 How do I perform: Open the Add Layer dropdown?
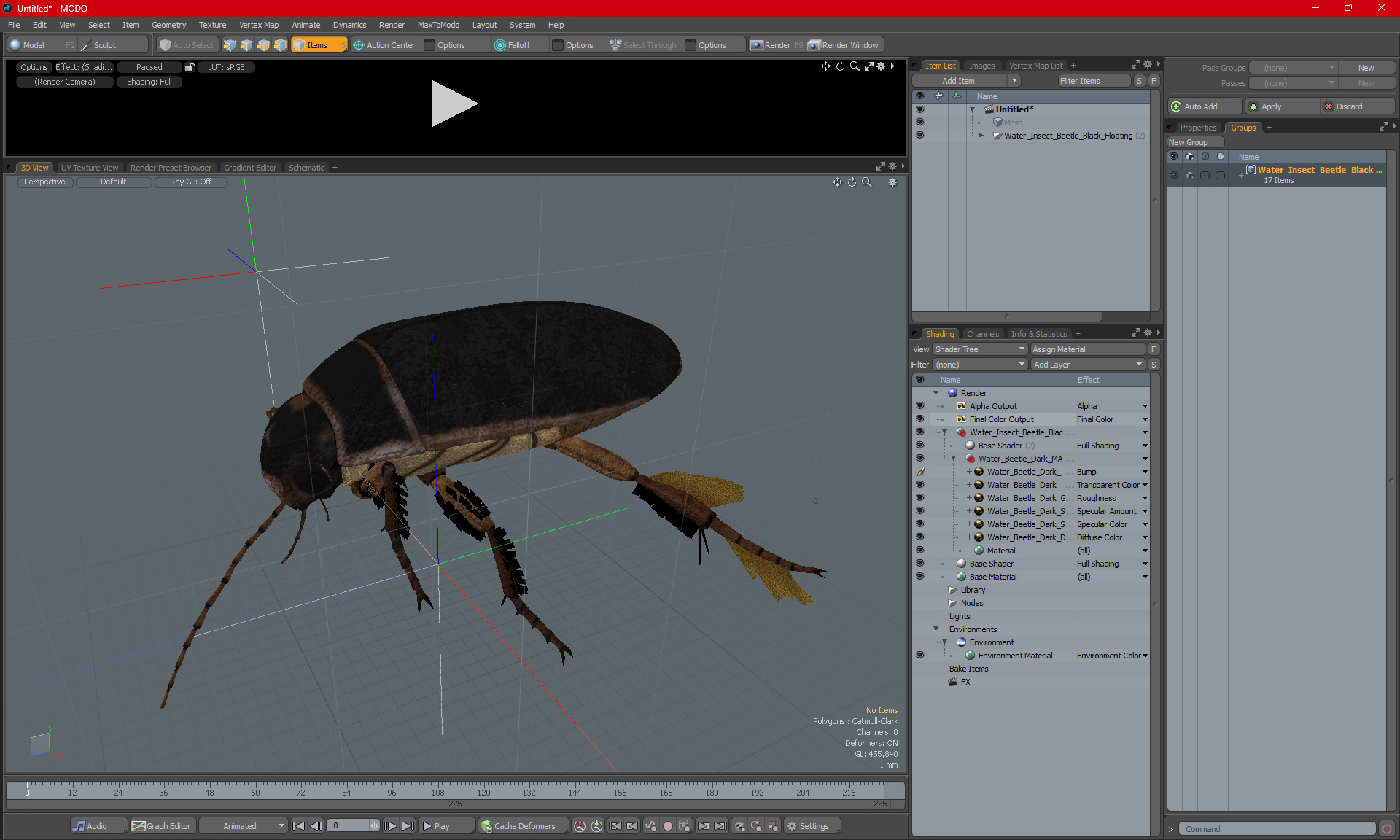[x=1087, y=365]
